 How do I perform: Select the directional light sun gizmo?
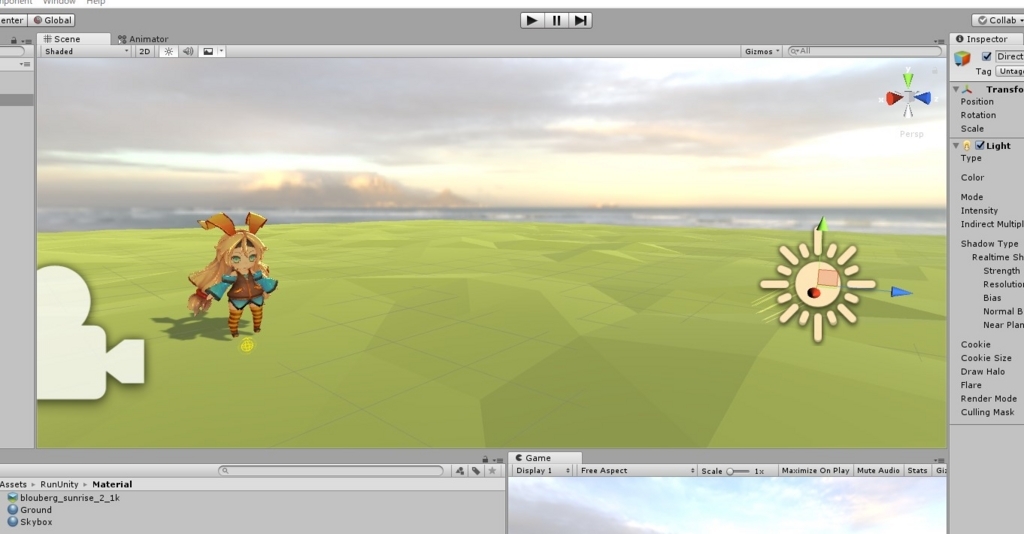tap(816, 285)
